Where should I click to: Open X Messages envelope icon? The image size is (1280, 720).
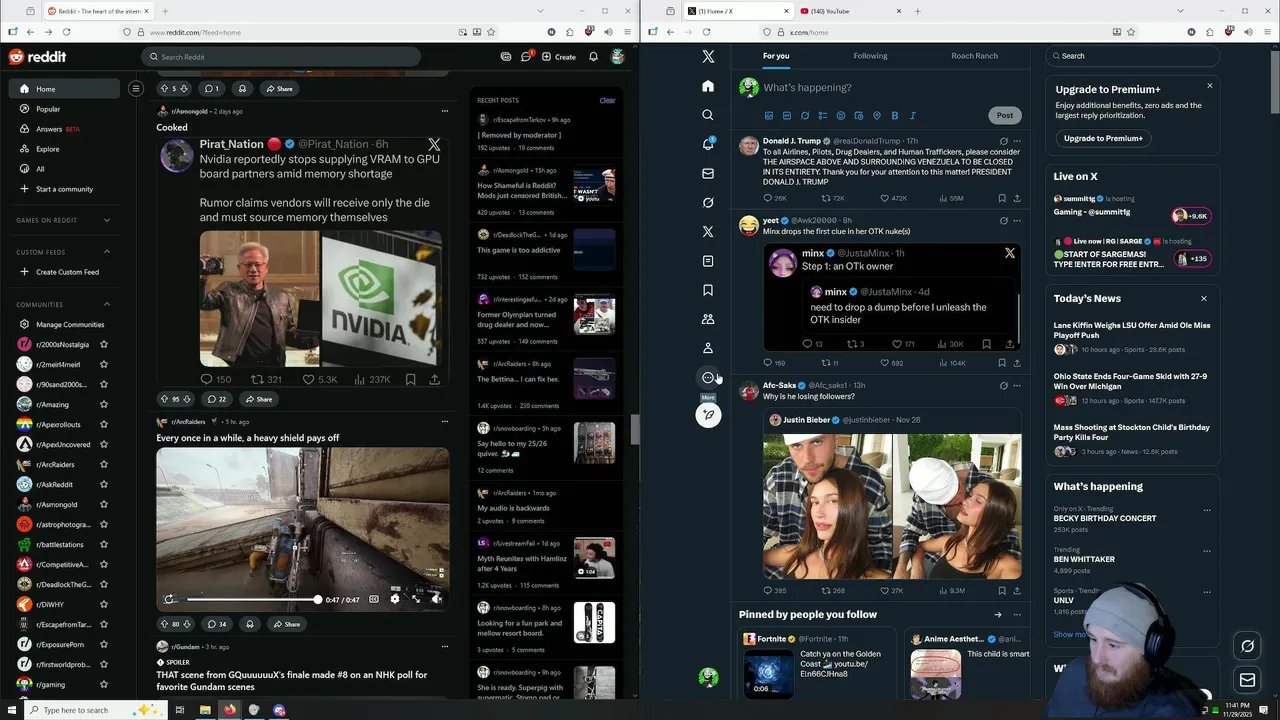(708, 173)
